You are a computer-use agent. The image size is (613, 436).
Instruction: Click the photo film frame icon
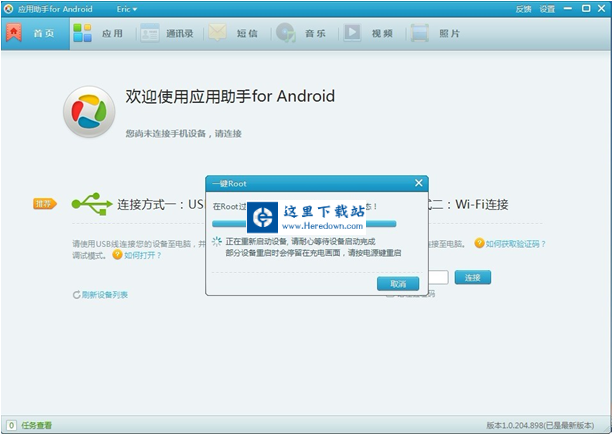coord(419,33)
